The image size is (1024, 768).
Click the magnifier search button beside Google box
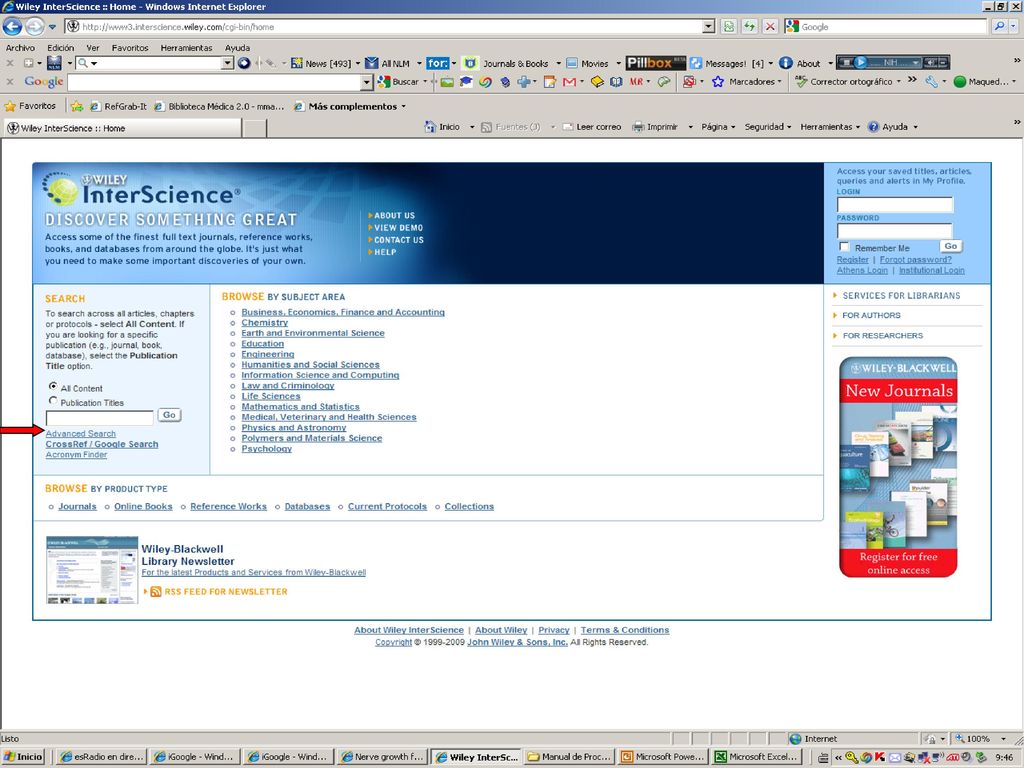[x=999, y=27]
